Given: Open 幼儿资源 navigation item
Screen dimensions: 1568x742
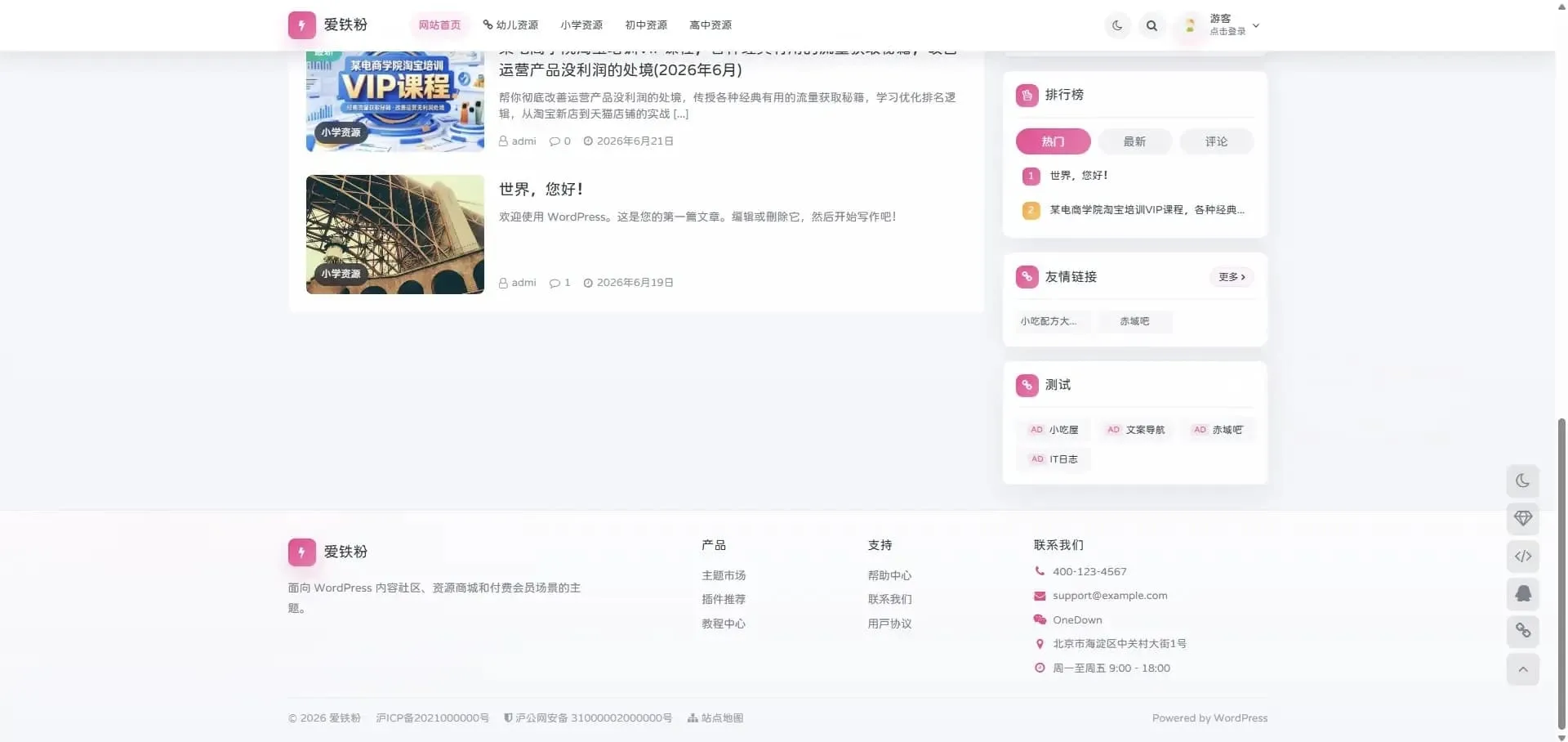Looking at the screenshot, I should pos(510,25).
